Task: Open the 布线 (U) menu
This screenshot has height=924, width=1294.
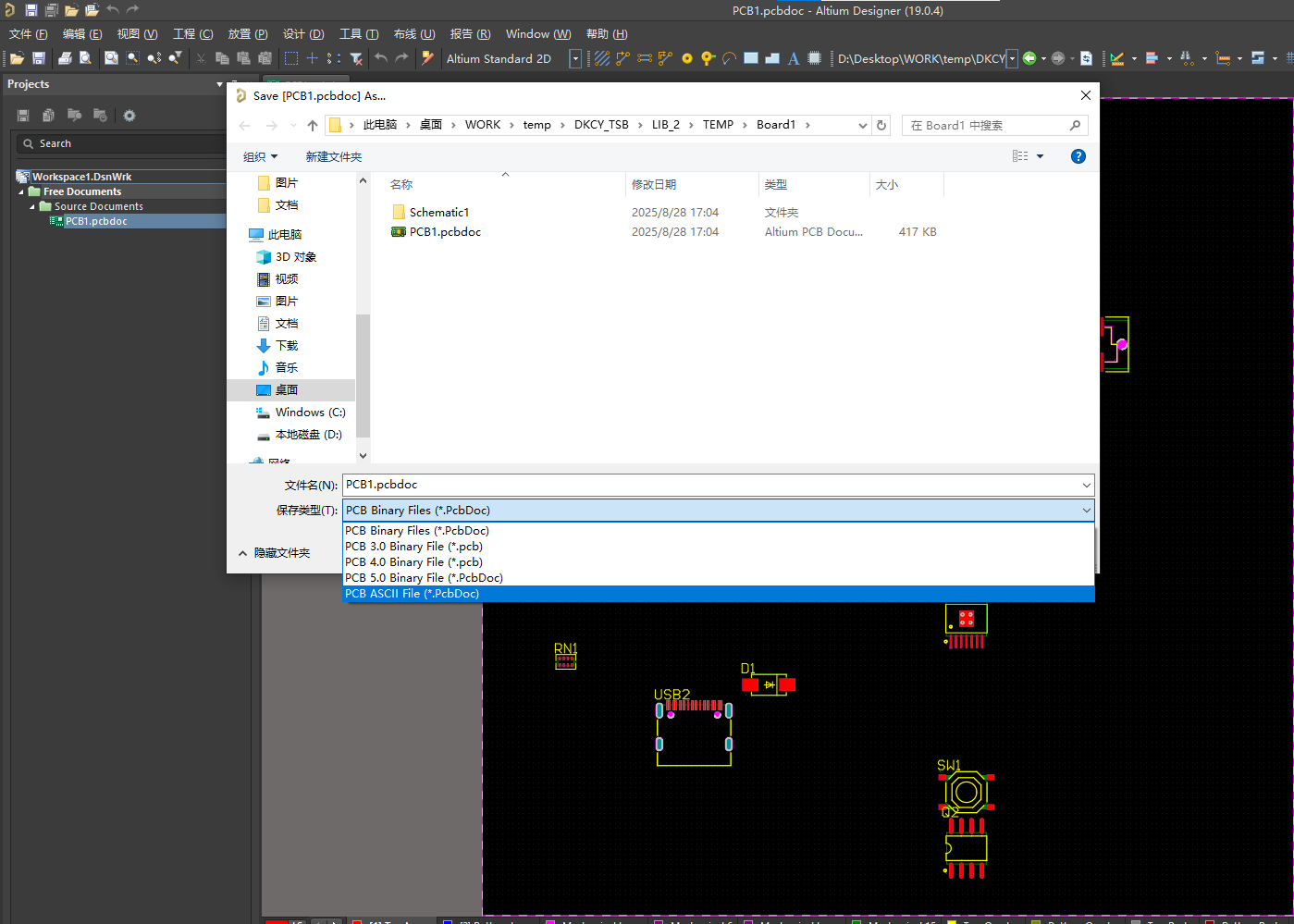Action: 414,33
